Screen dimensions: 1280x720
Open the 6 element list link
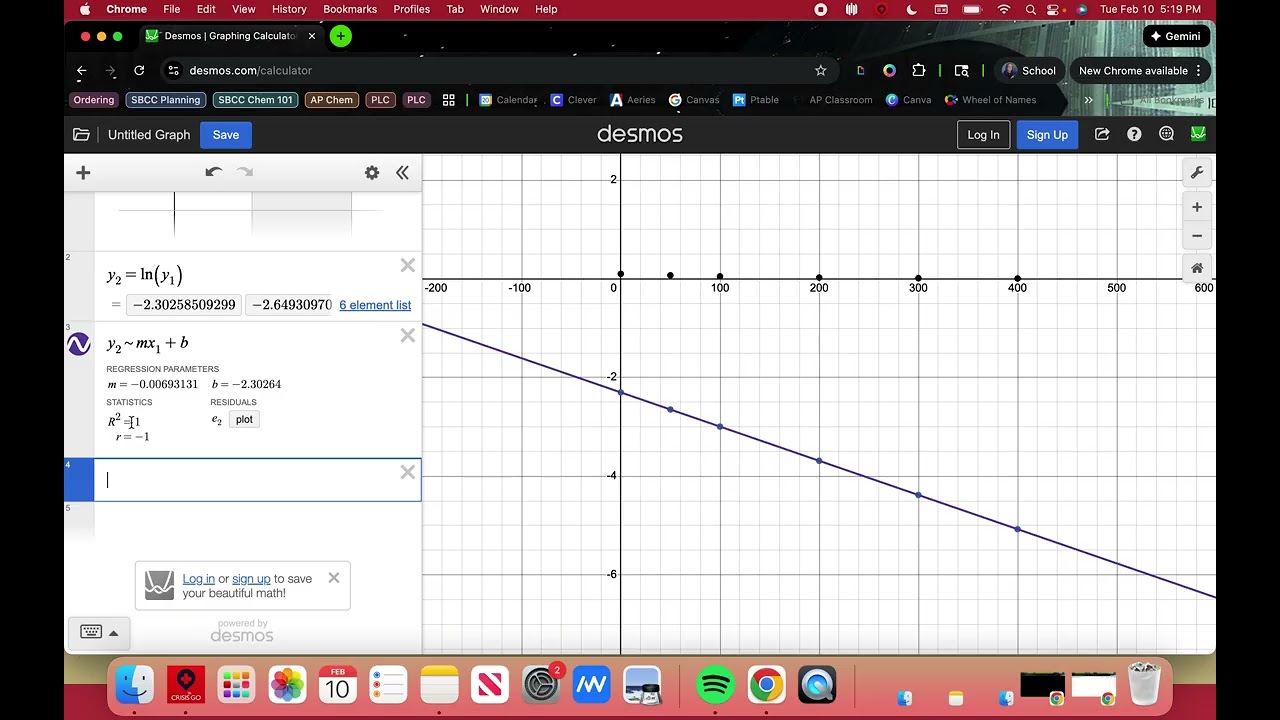pos(375,305)
